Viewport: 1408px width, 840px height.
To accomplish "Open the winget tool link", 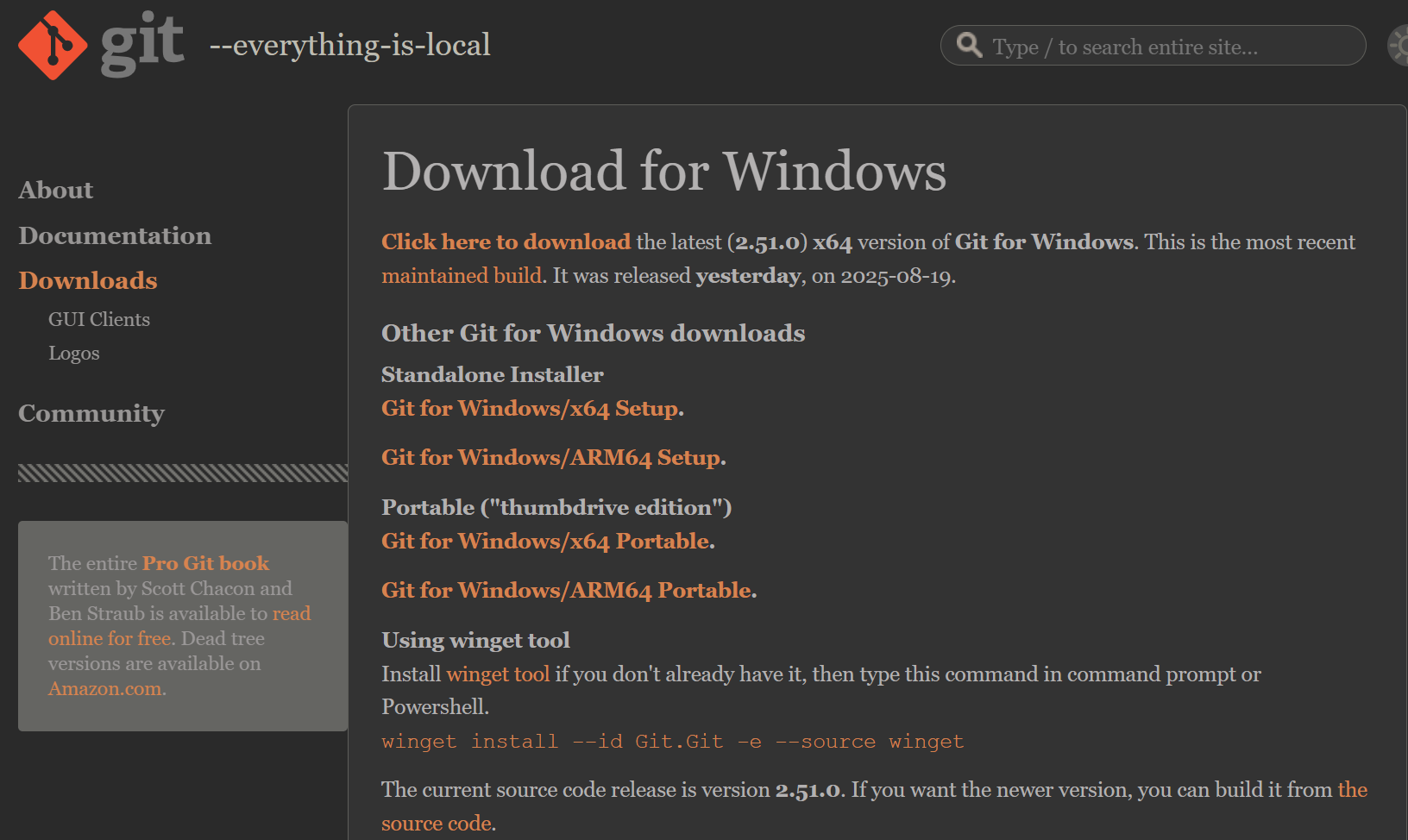I will coord(498,674).
